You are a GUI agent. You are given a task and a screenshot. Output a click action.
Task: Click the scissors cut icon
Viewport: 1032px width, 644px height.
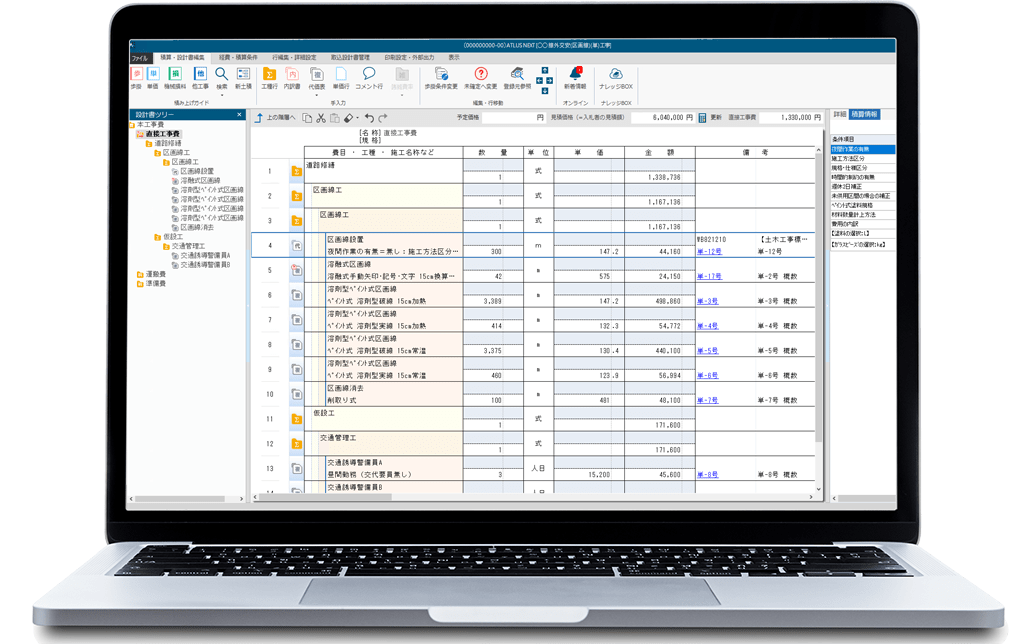click(321, 118)
